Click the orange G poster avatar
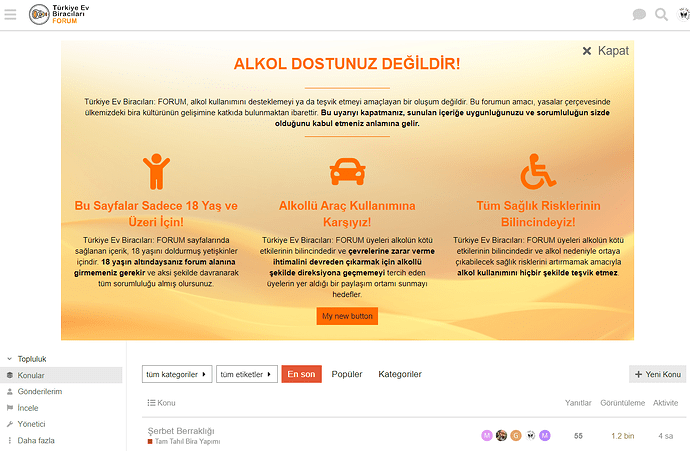690x451 pixels. point(516,436)
